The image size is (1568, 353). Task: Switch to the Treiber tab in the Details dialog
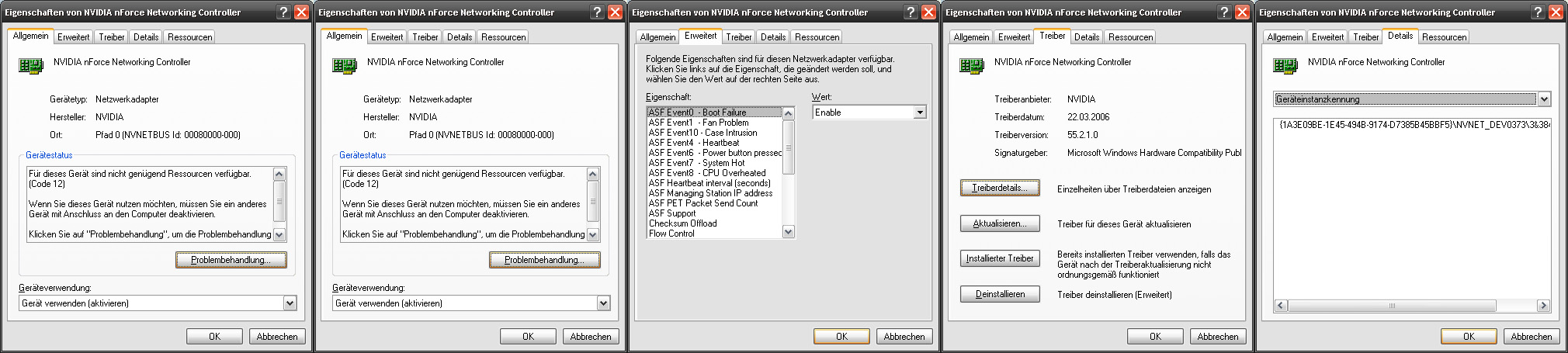(x=1365, y=37)
